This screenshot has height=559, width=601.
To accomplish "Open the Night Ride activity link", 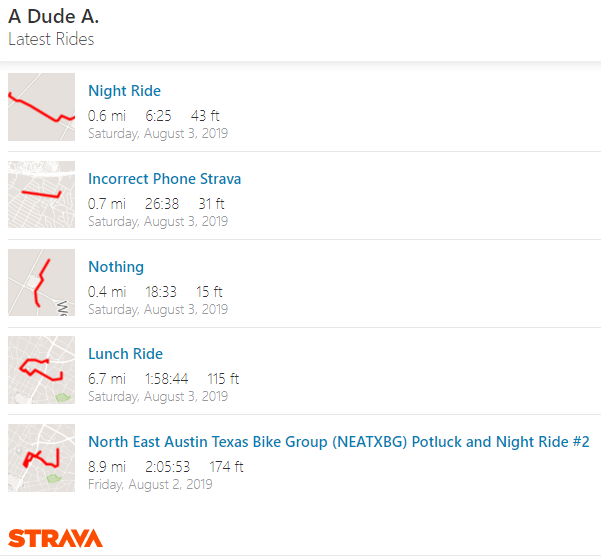I will (124, 91).
